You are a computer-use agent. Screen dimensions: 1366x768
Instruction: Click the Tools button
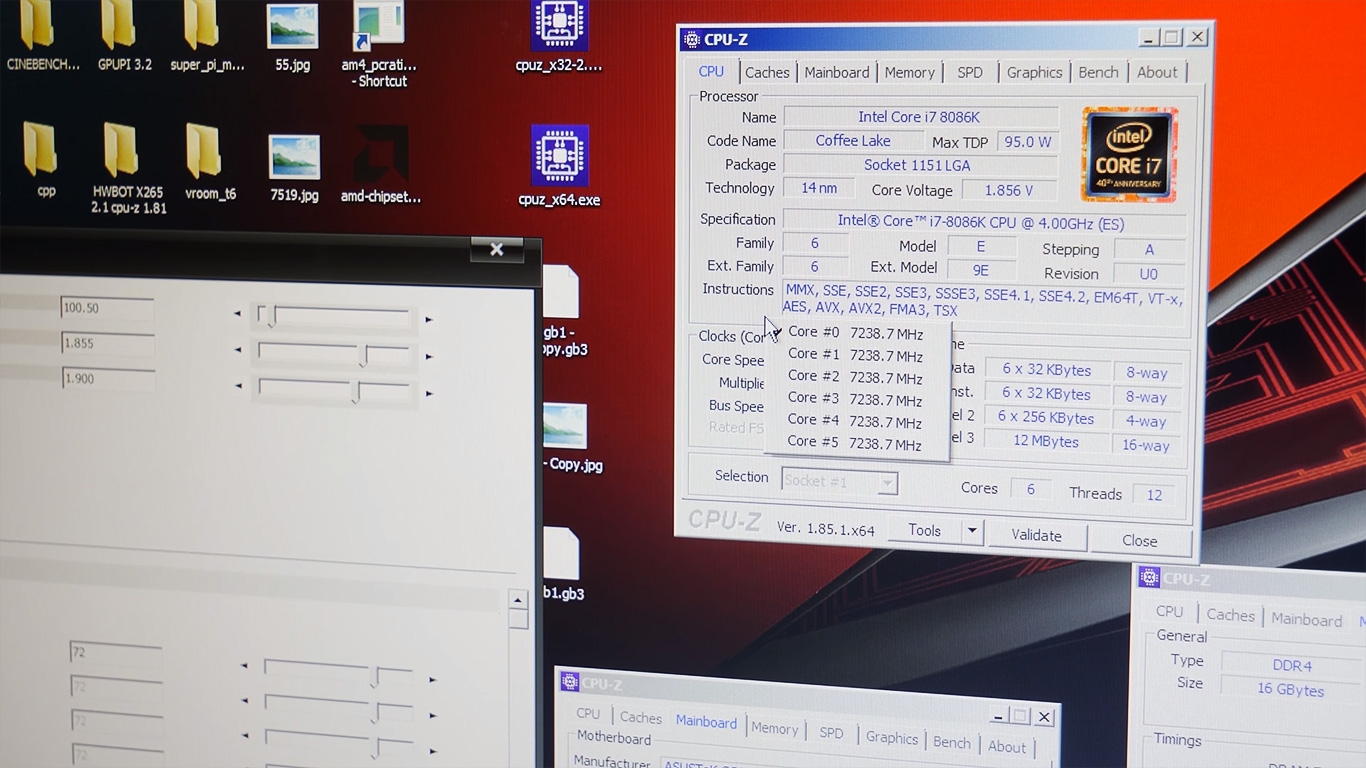point(924,531)
